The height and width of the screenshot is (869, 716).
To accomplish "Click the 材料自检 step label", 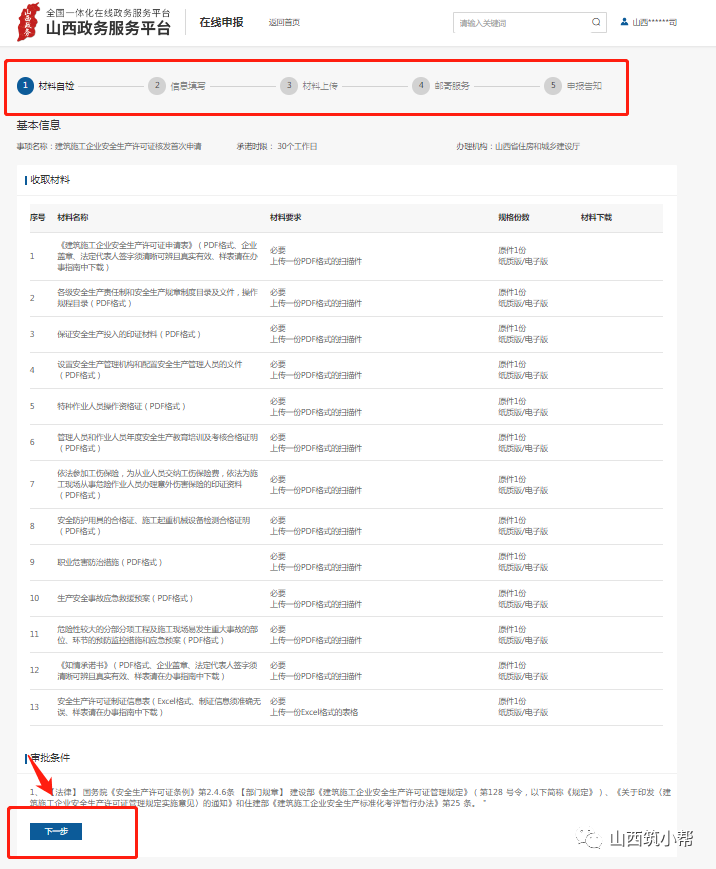I will click(57, 86).
